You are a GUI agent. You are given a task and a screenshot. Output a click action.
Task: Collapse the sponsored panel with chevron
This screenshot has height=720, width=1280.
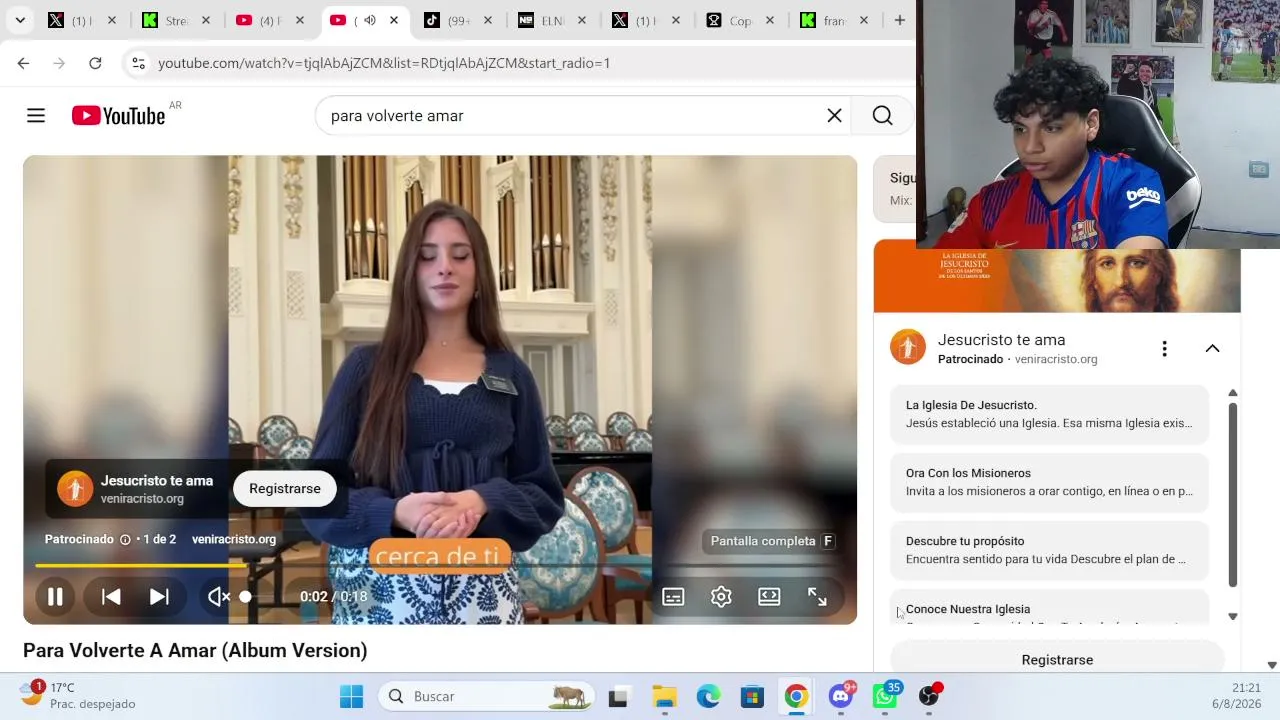[1212, 348]
